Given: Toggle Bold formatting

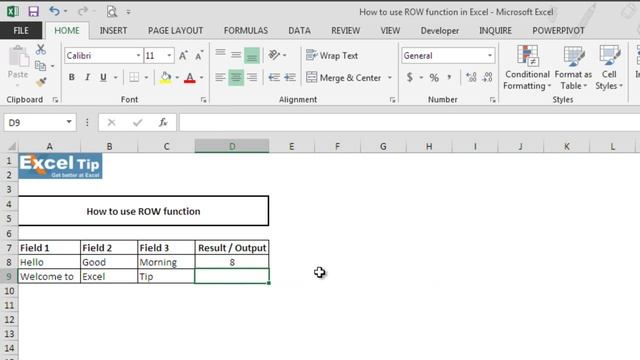Looking at the screenshot, I should tap(71, 77).
